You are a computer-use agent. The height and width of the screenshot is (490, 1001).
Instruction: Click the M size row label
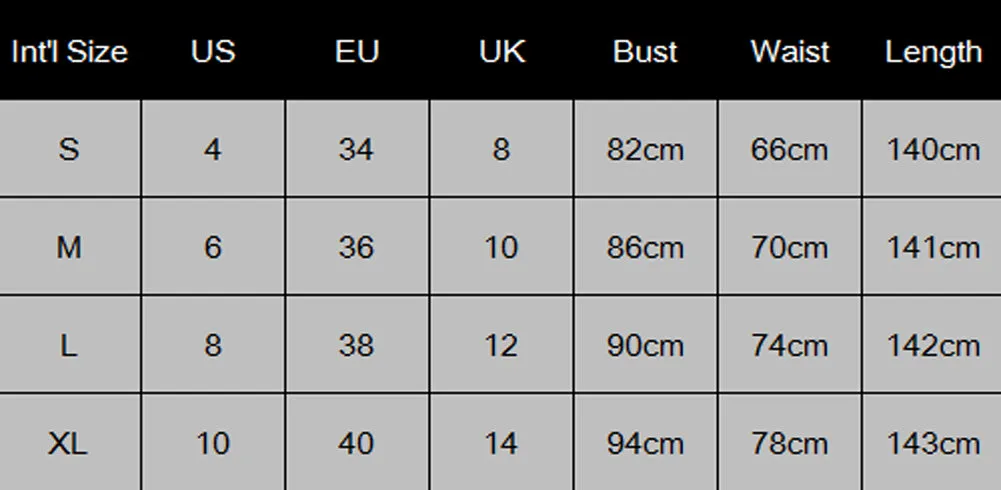click(69, 247)
